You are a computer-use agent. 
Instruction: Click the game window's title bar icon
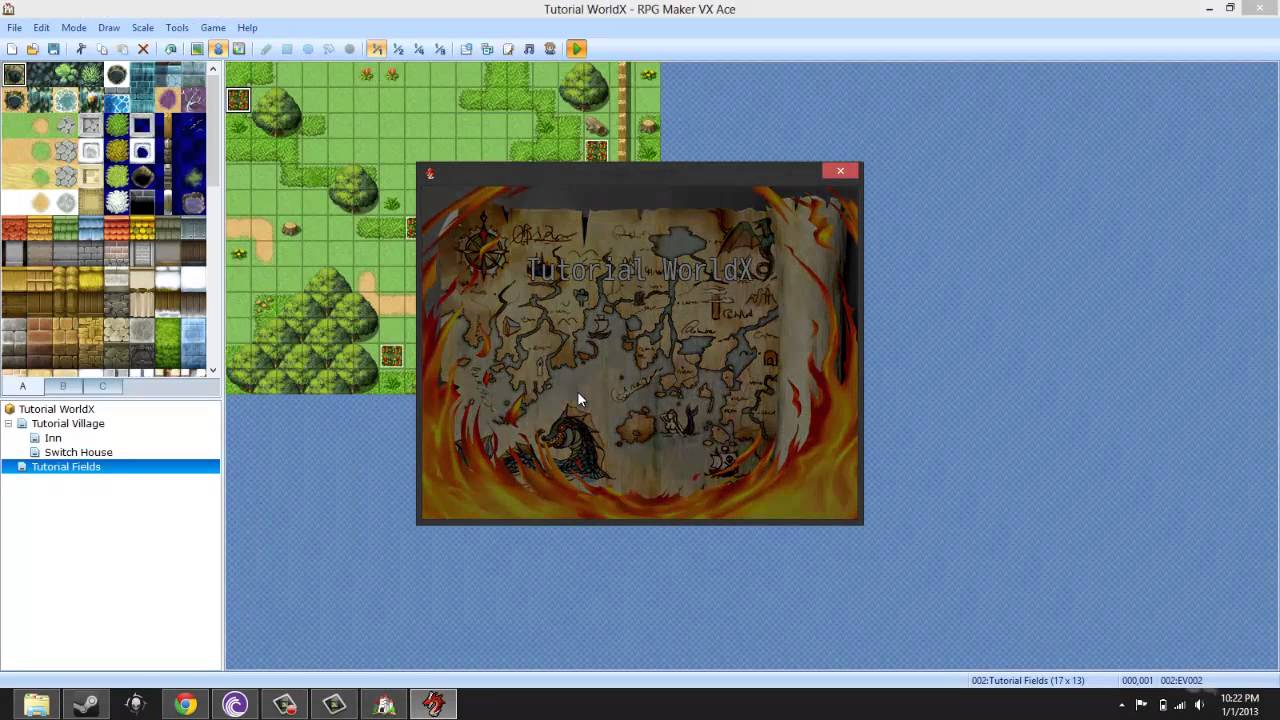(x=430, y=174)
